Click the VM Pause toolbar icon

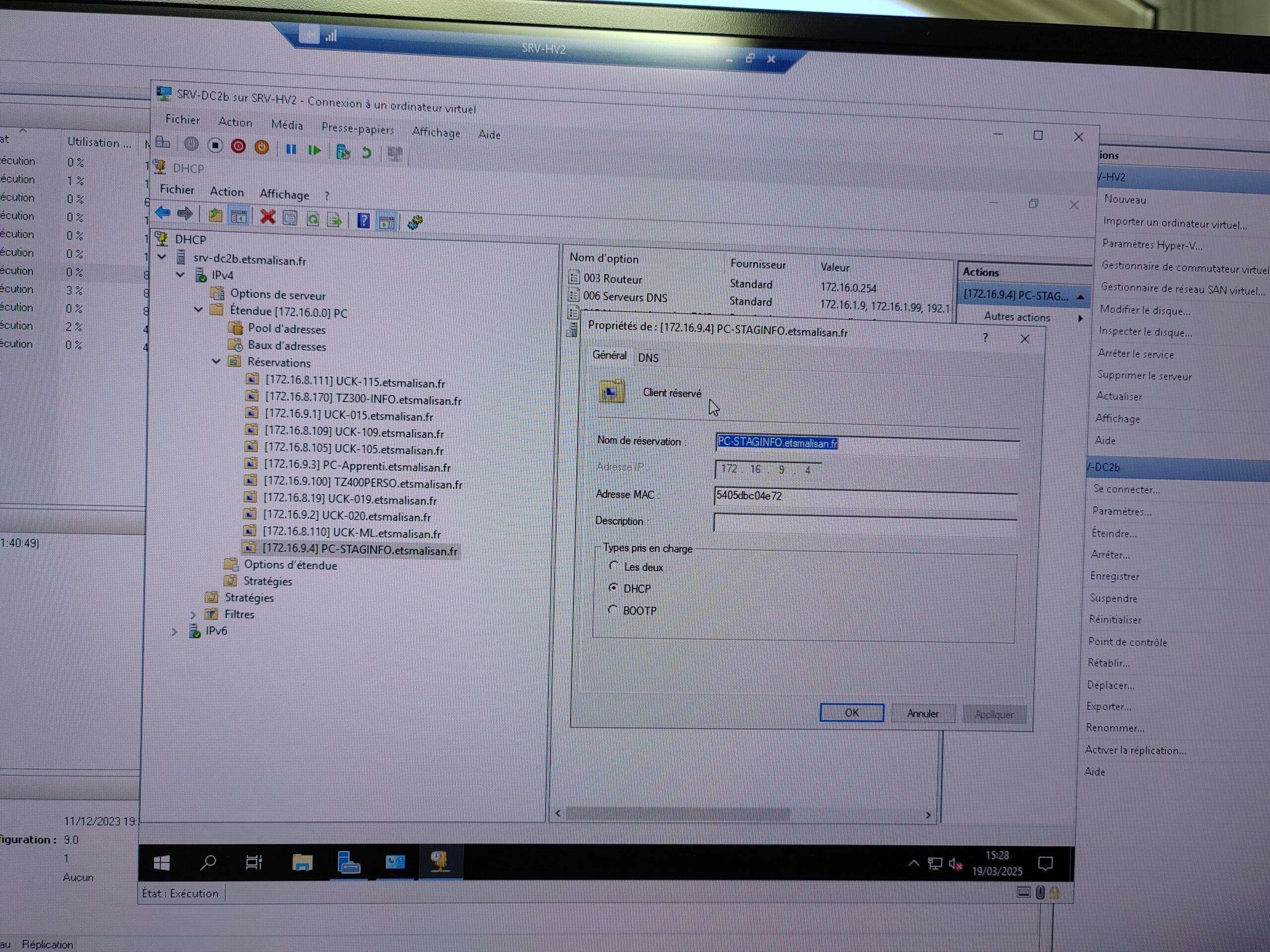point(291,149)
